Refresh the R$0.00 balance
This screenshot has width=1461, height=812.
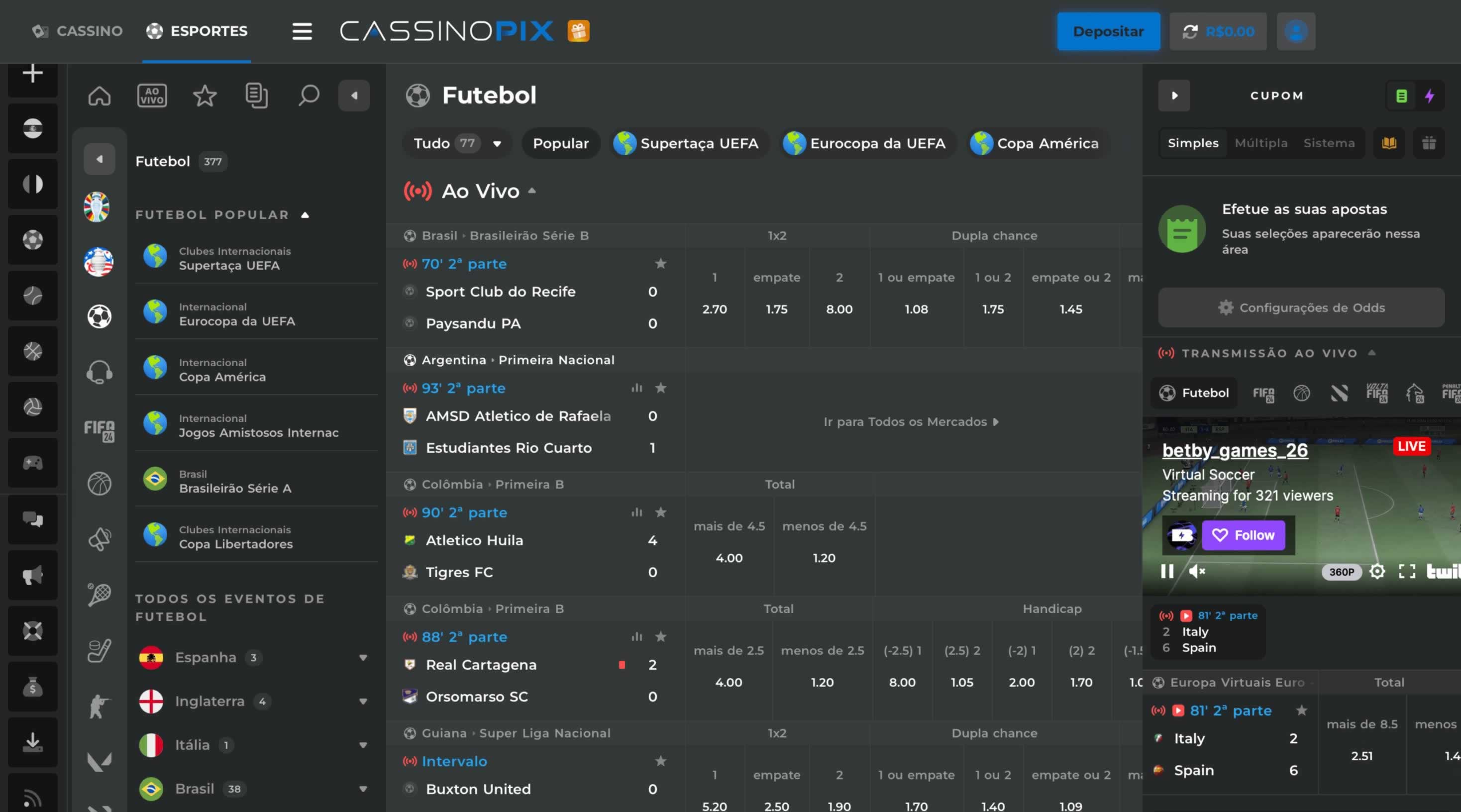pyautogui.click(x=1189, y=32)
